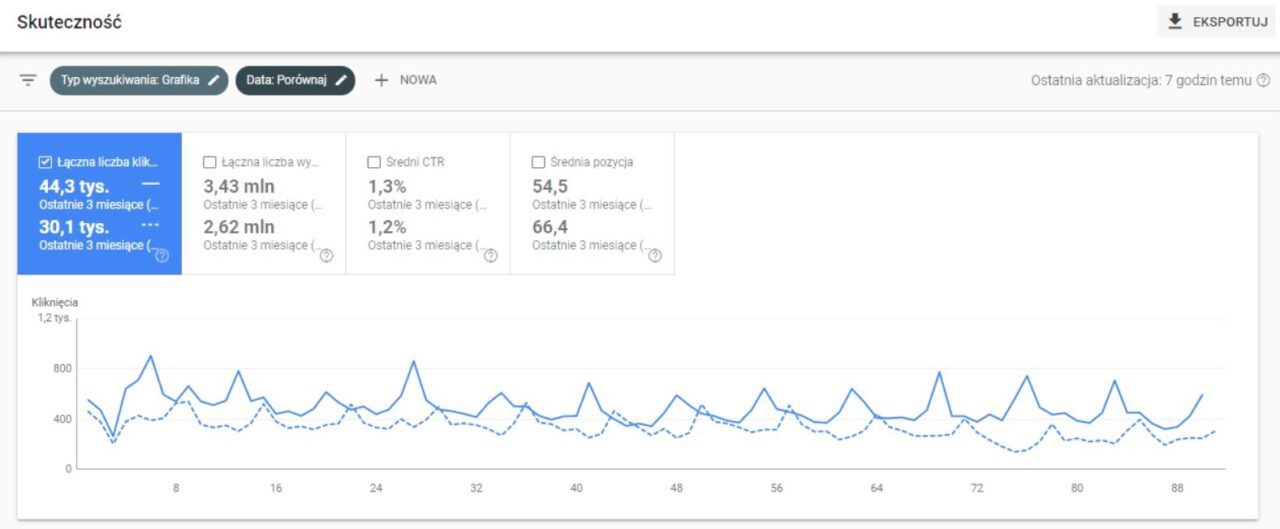Open help icon in clicks card

[x=162, y=256]
